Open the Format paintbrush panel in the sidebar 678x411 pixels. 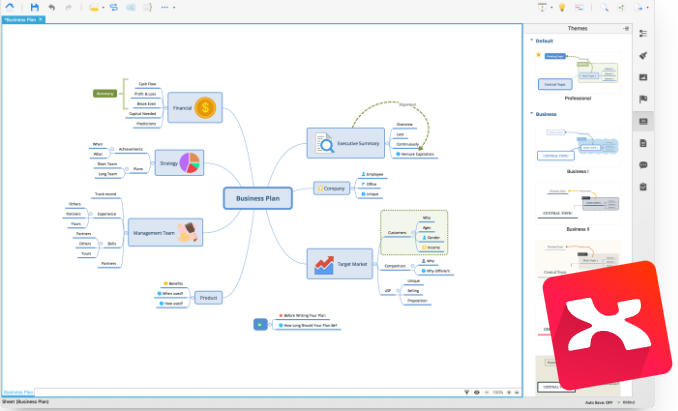[x=643, y=56]
